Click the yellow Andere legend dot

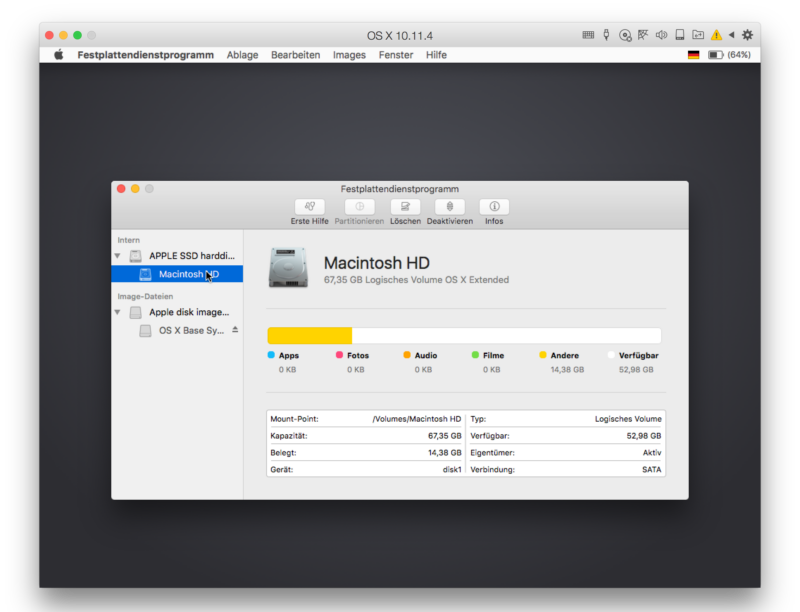click(543, 355)
